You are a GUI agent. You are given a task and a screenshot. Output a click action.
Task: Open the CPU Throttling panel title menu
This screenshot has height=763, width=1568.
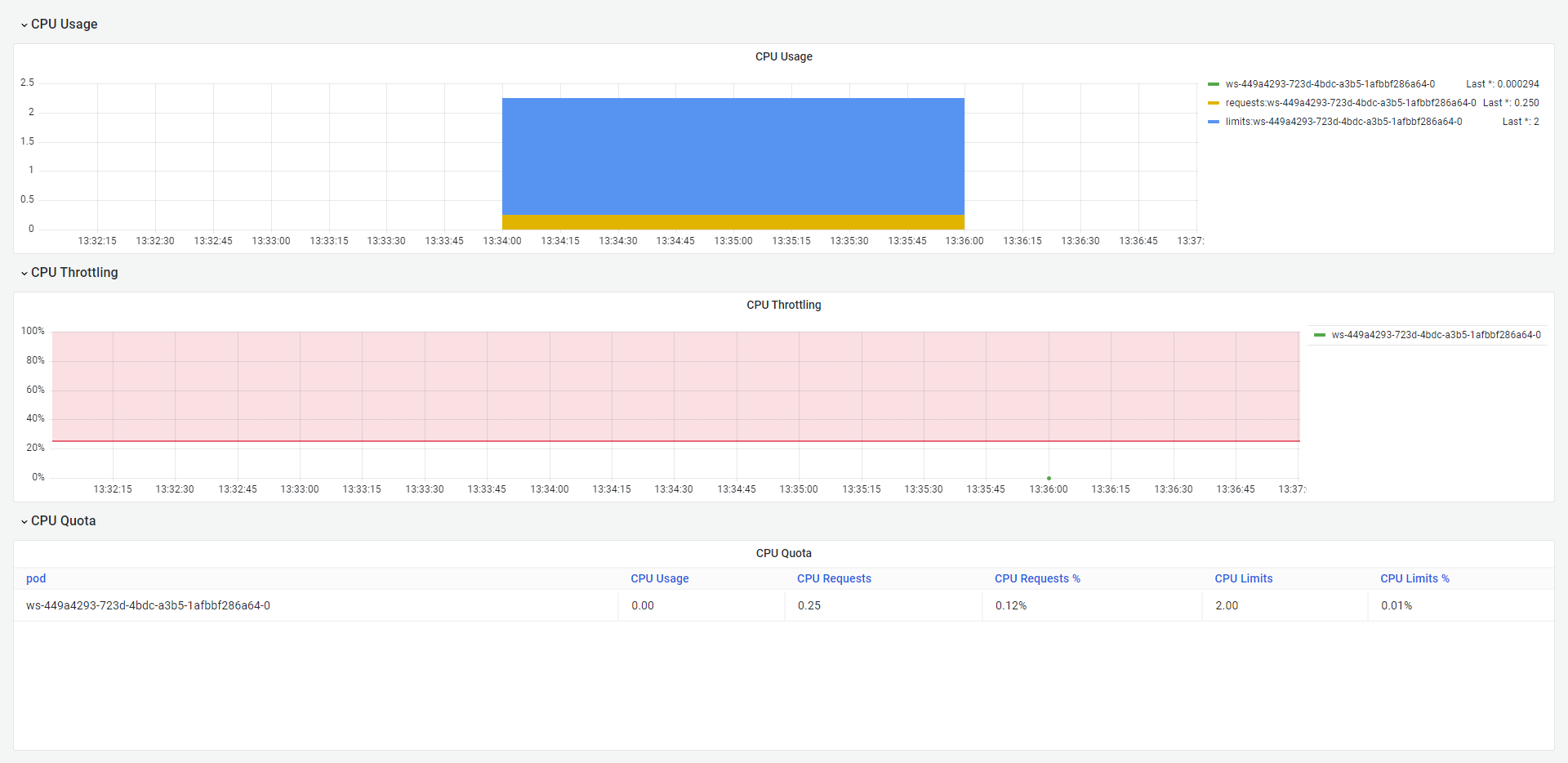[x=783, y=305]
